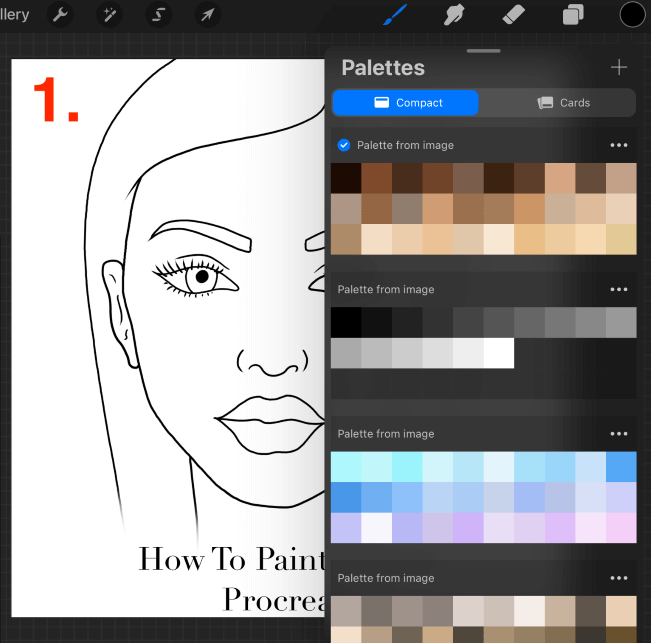Tap the drawn eye on the canvas
Viewport: 651px width, 643px height.
pyautogui.click(x=196, y=276)
